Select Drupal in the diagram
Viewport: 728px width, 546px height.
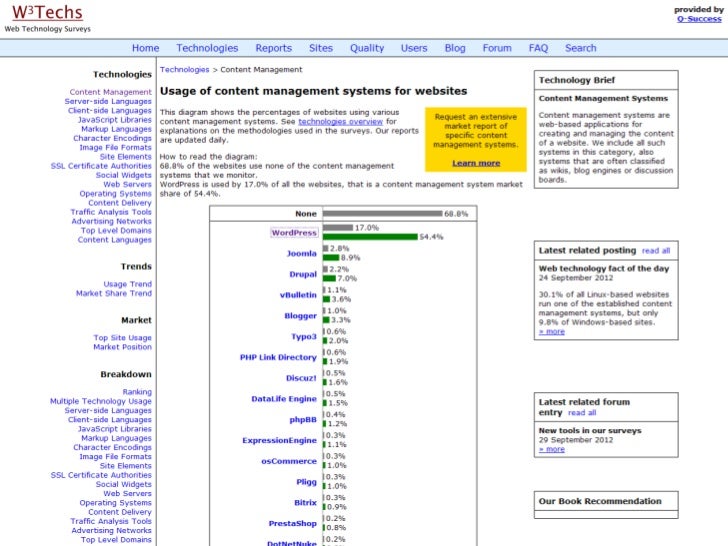click(x=303, y=274)
